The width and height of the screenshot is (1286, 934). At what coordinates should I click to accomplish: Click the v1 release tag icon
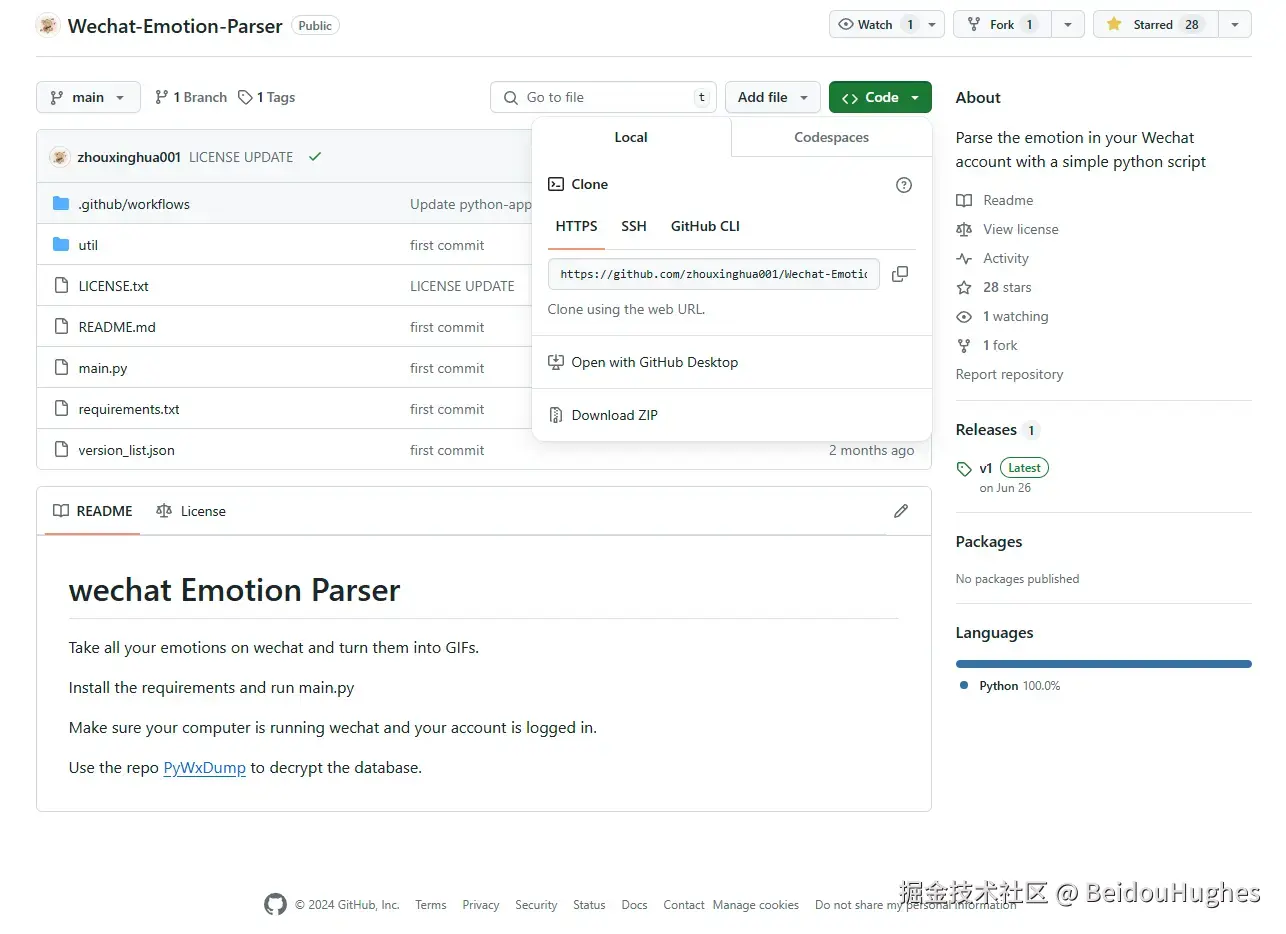coord(964,469)
